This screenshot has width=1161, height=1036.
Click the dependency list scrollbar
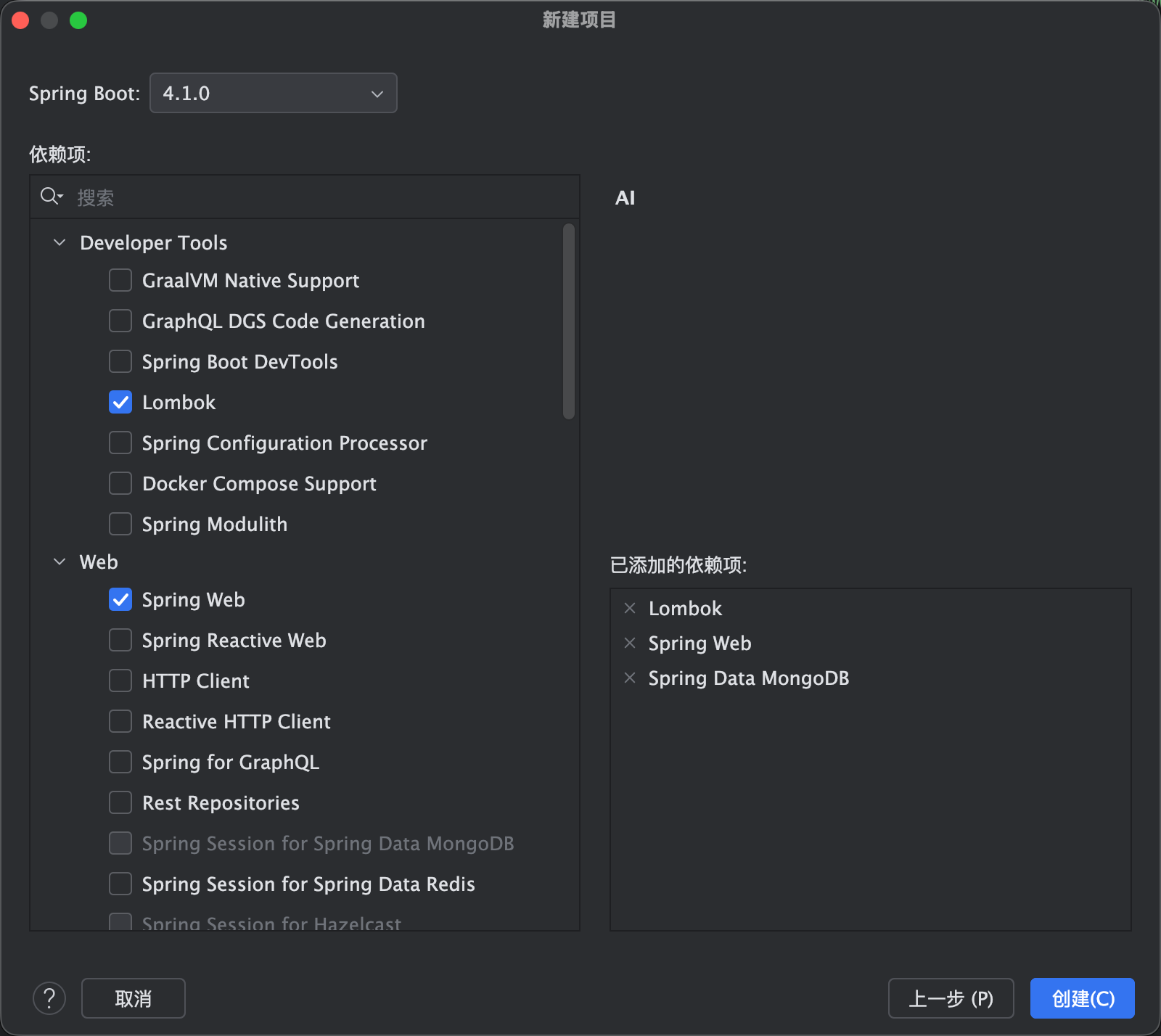569,321
